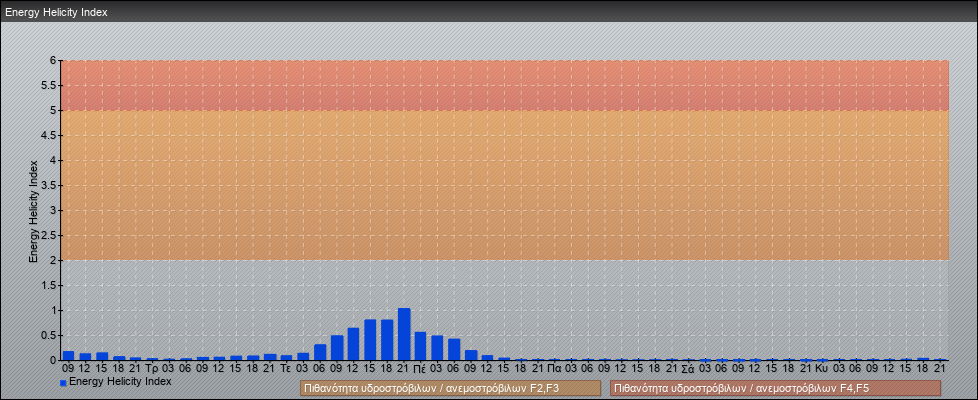Select the tallest blue bar in chart
978x400 pixels.
point(404,334)
